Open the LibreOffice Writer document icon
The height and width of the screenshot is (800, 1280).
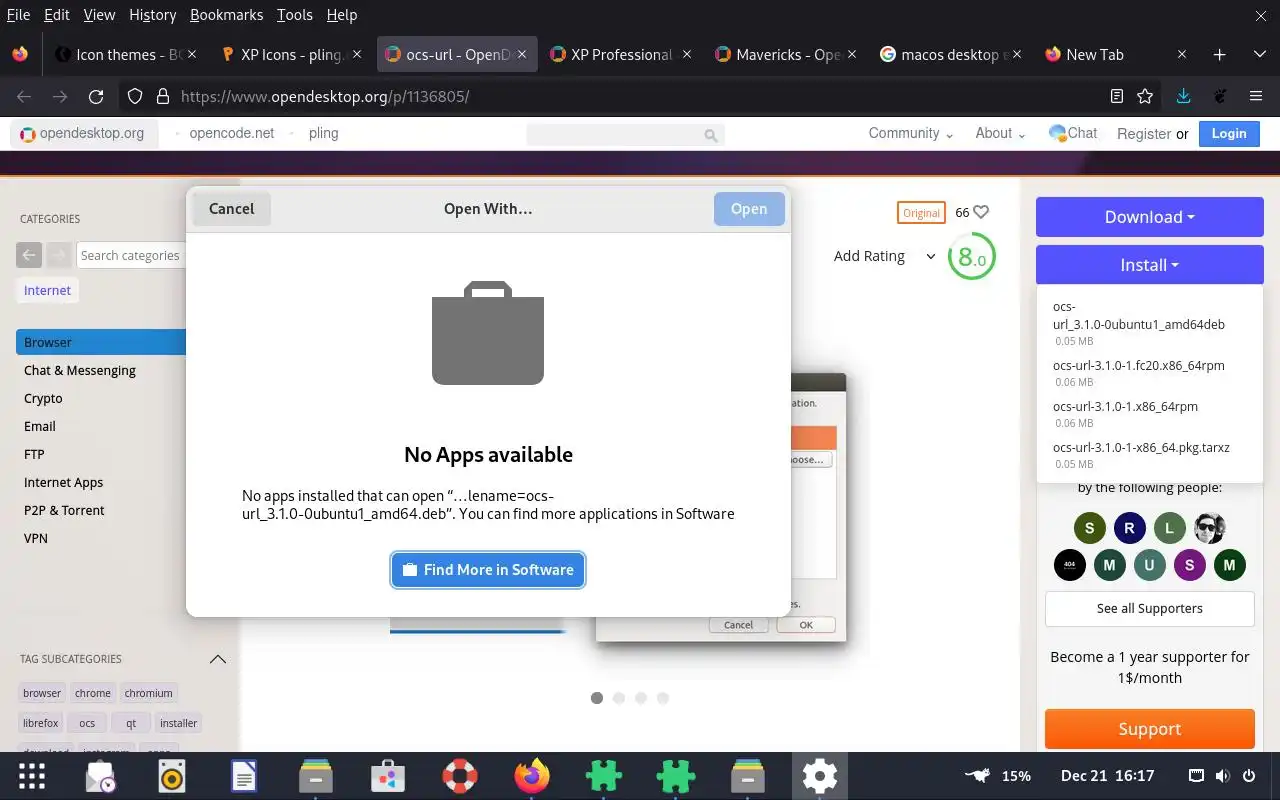pyautogui.click(x=244, y=776)
